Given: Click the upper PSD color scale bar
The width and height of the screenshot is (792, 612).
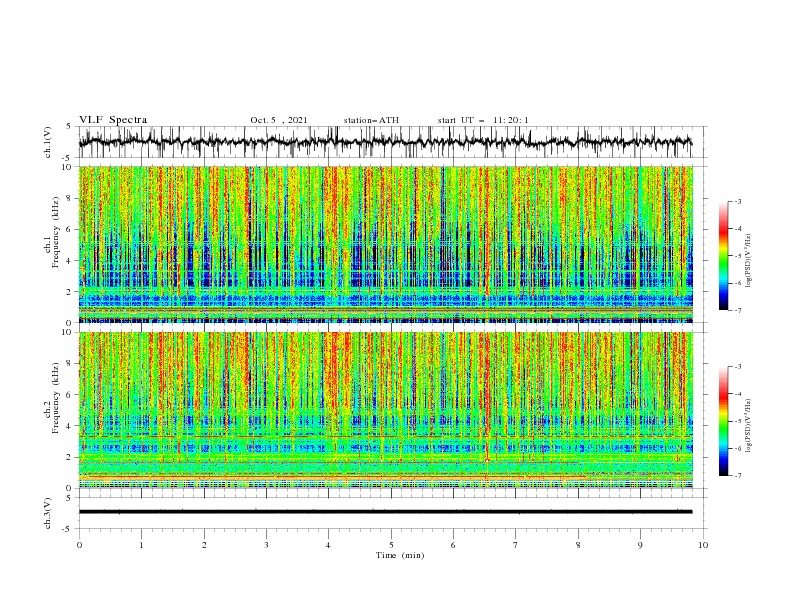Looking at the screenshot, I should (x=724, y=256).
